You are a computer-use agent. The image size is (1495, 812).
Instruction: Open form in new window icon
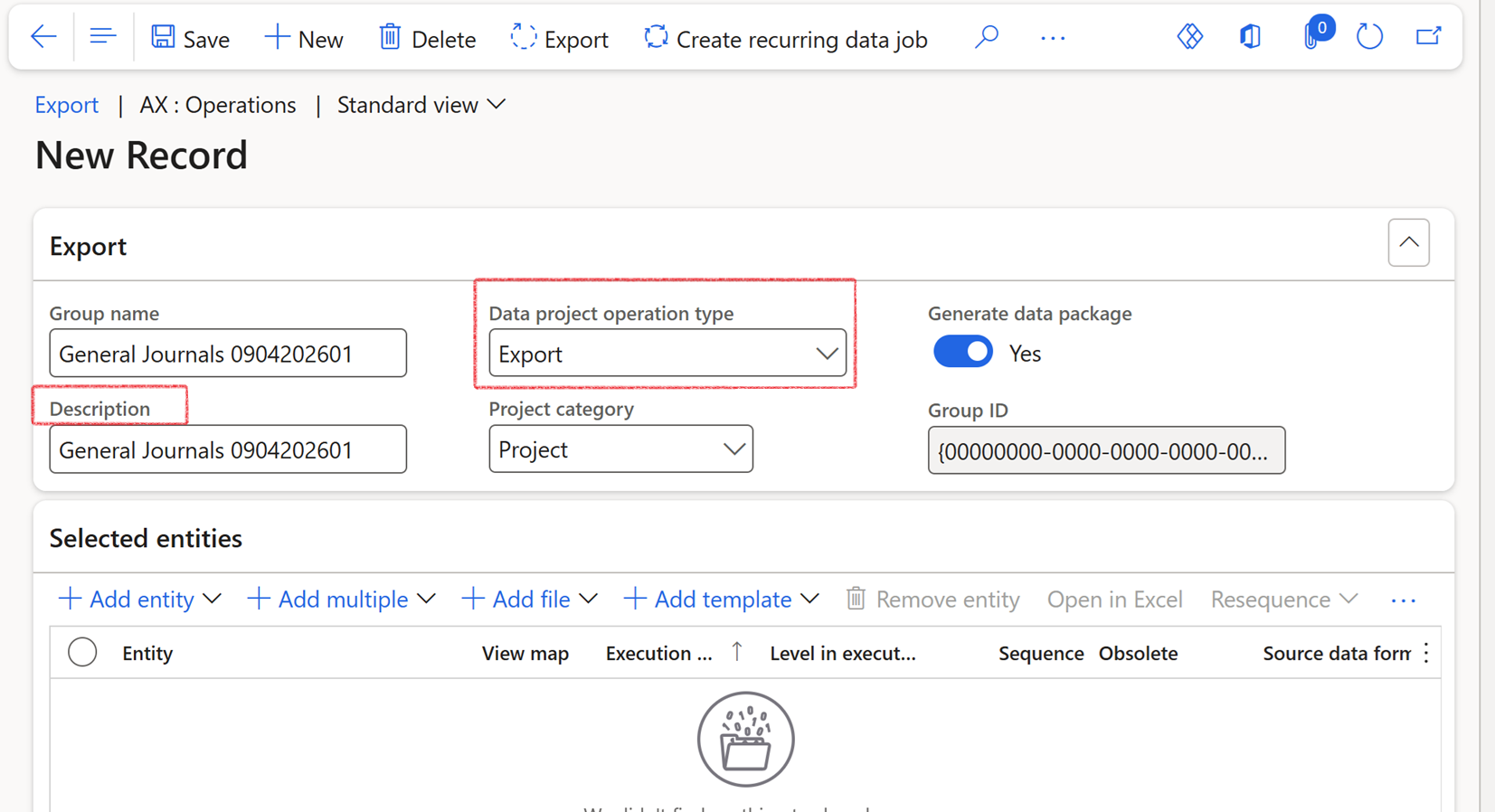pyautogui.click(x=1428, y=37)
